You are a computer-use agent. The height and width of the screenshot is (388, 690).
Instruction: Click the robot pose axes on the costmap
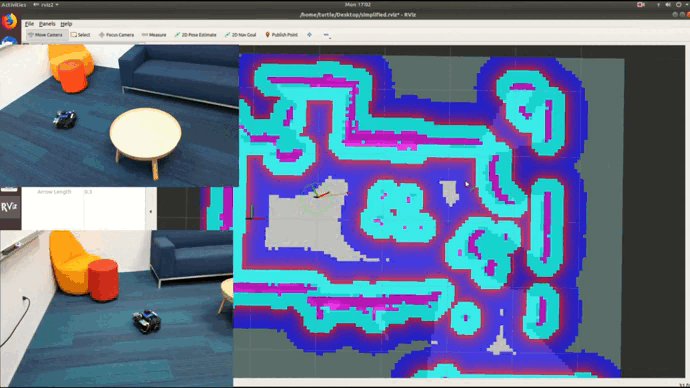pyautogui.click(x=321, y=192)
